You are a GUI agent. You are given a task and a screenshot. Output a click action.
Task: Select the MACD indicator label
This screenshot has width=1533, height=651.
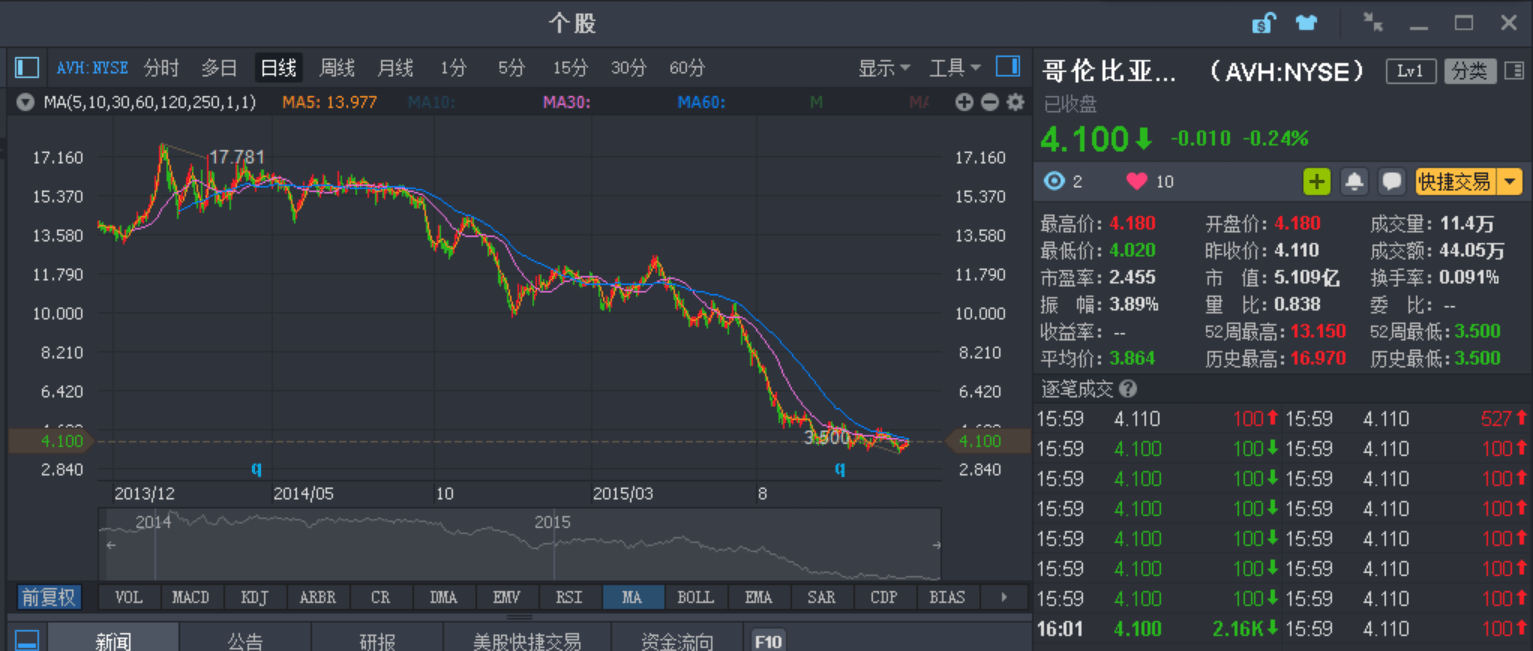[191, 596]
